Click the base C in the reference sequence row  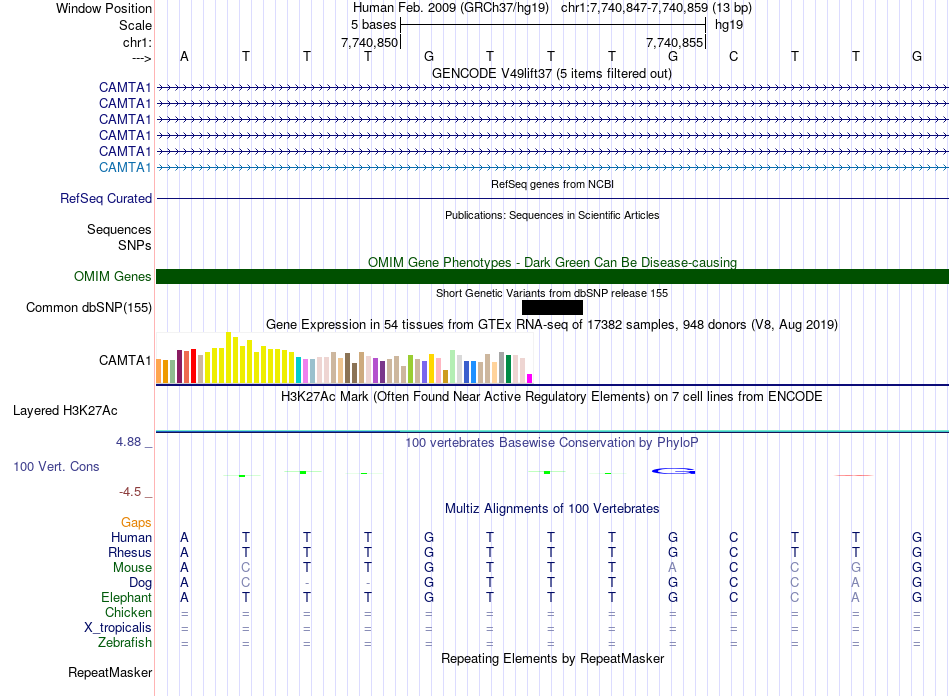tap(734, 56)
